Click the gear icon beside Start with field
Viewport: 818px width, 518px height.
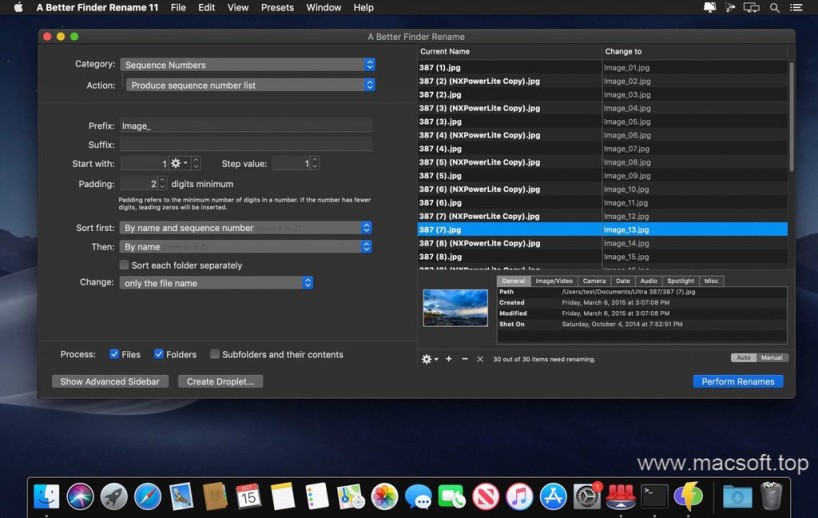(x=177, y=163)
